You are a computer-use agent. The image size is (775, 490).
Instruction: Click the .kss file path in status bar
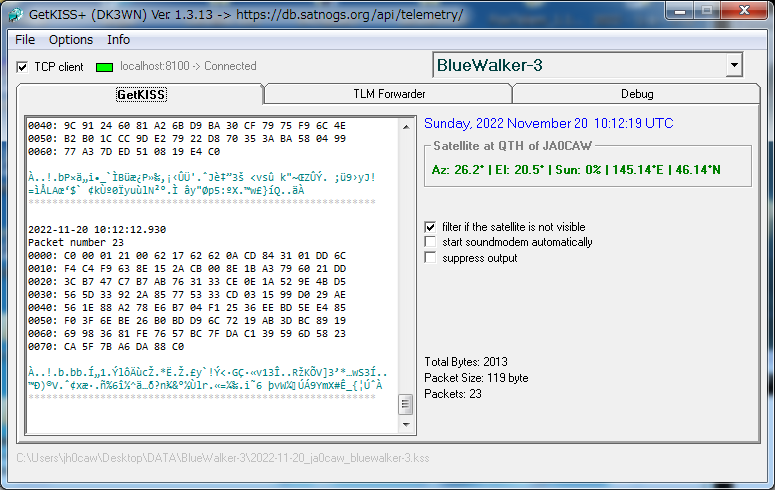[223, 458]
